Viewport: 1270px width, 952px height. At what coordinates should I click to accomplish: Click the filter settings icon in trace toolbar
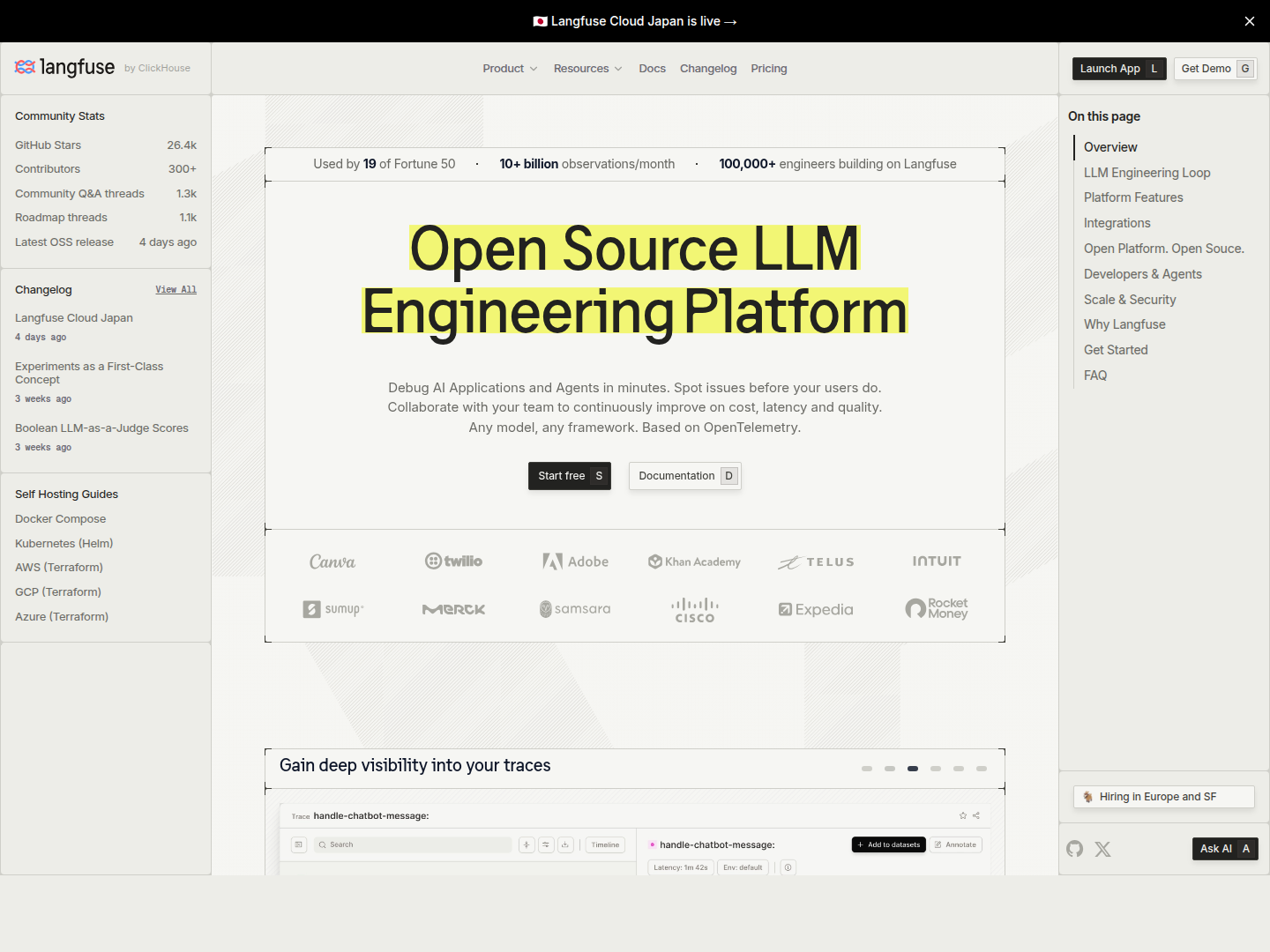tap(546, 844)
